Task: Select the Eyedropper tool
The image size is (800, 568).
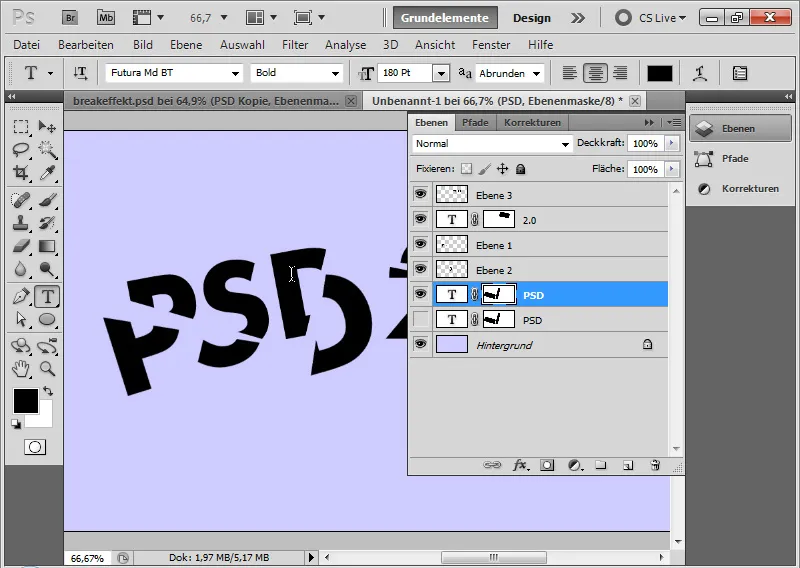Action: (47, 173)
